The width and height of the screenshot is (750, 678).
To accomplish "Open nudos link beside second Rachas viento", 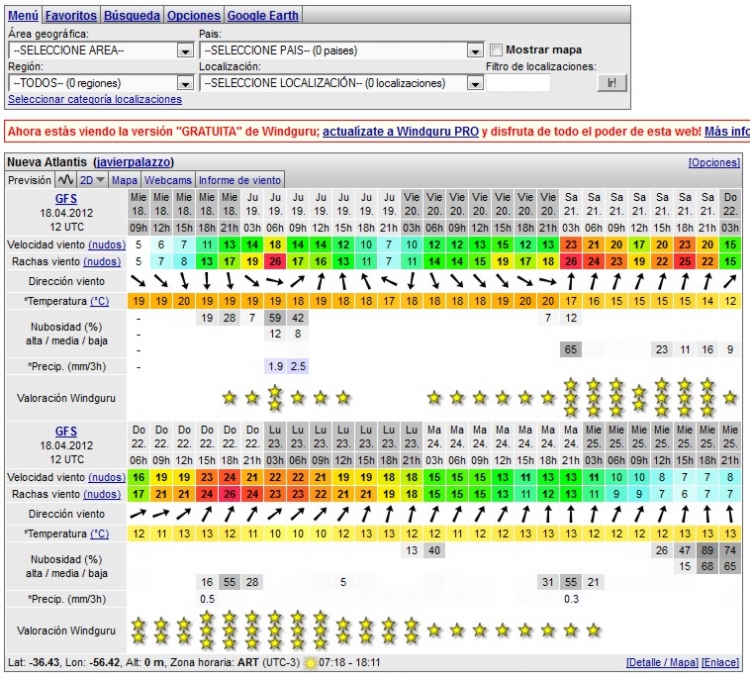I will click(102, 494).
